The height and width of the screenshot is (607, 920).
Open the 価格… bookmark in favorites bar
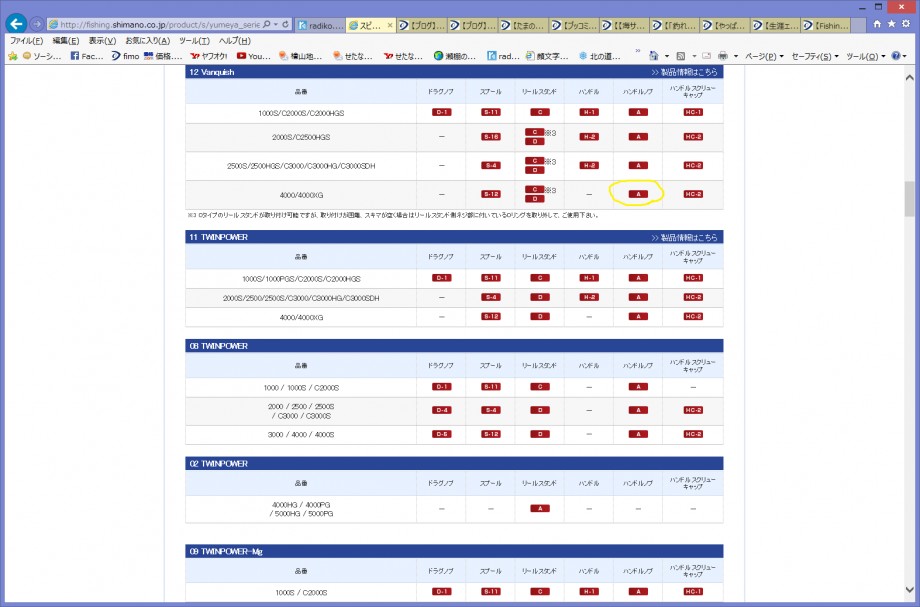pos(163,56)
